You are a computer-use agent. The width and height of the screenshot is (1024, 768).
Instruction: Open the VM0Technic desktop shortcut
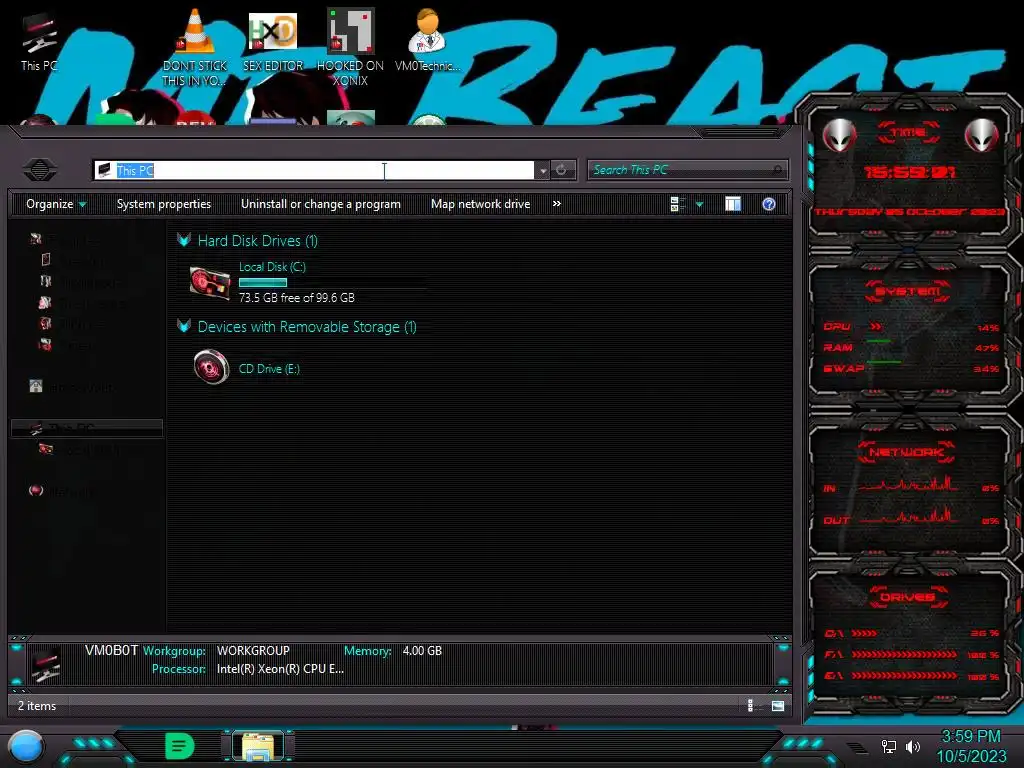tap(428, 40)
